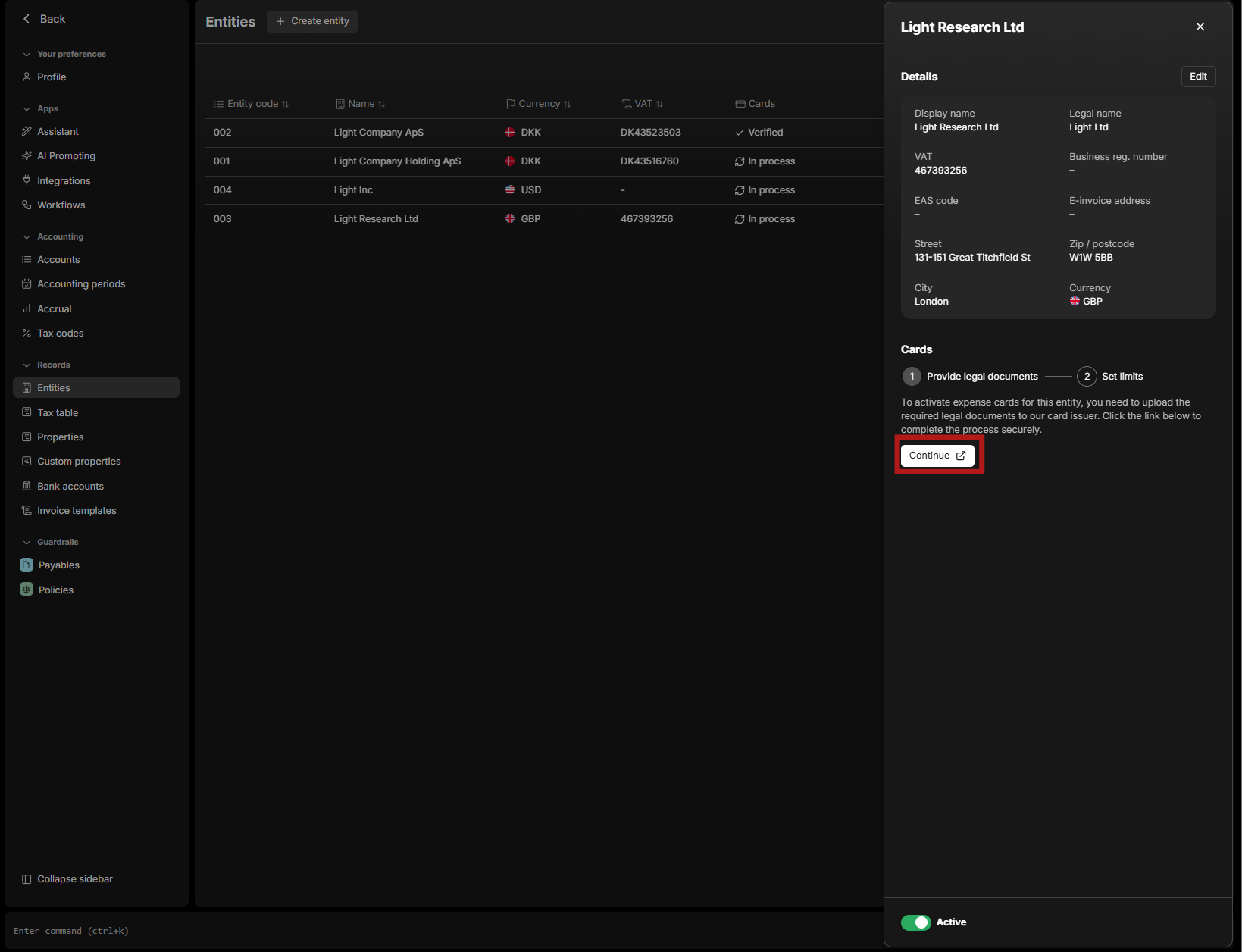
Task: Click the Assistant wand icon in sidebar
Action: click(27, 132)
